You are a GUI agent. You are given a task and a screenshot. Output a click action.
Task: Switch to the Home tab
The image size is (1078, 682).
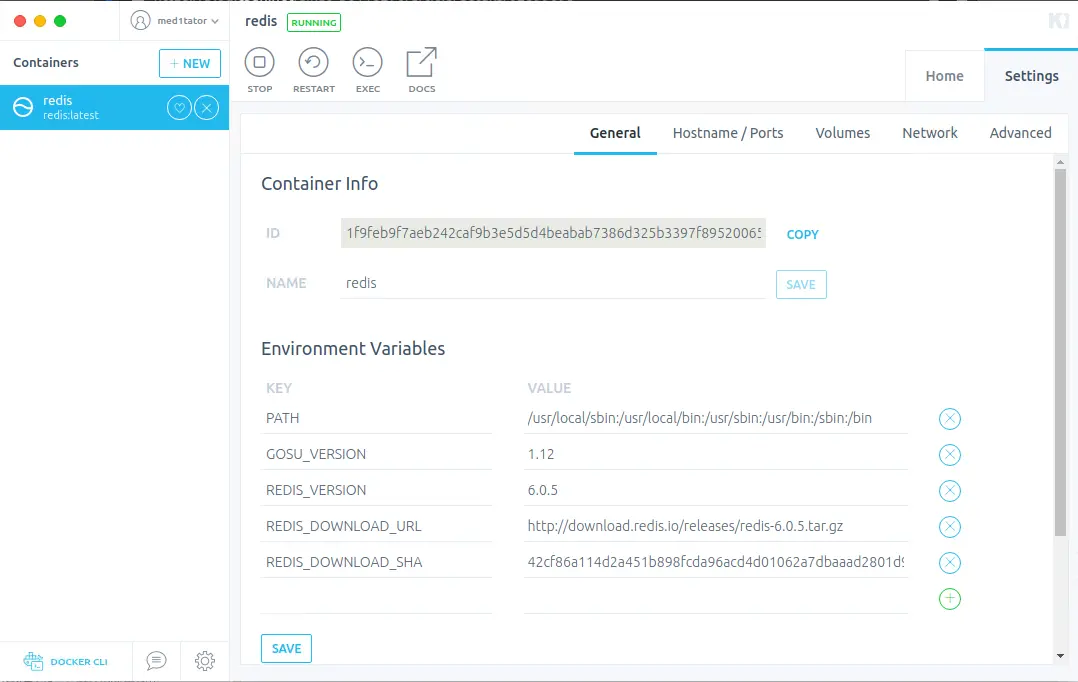[x=944, y=76]
